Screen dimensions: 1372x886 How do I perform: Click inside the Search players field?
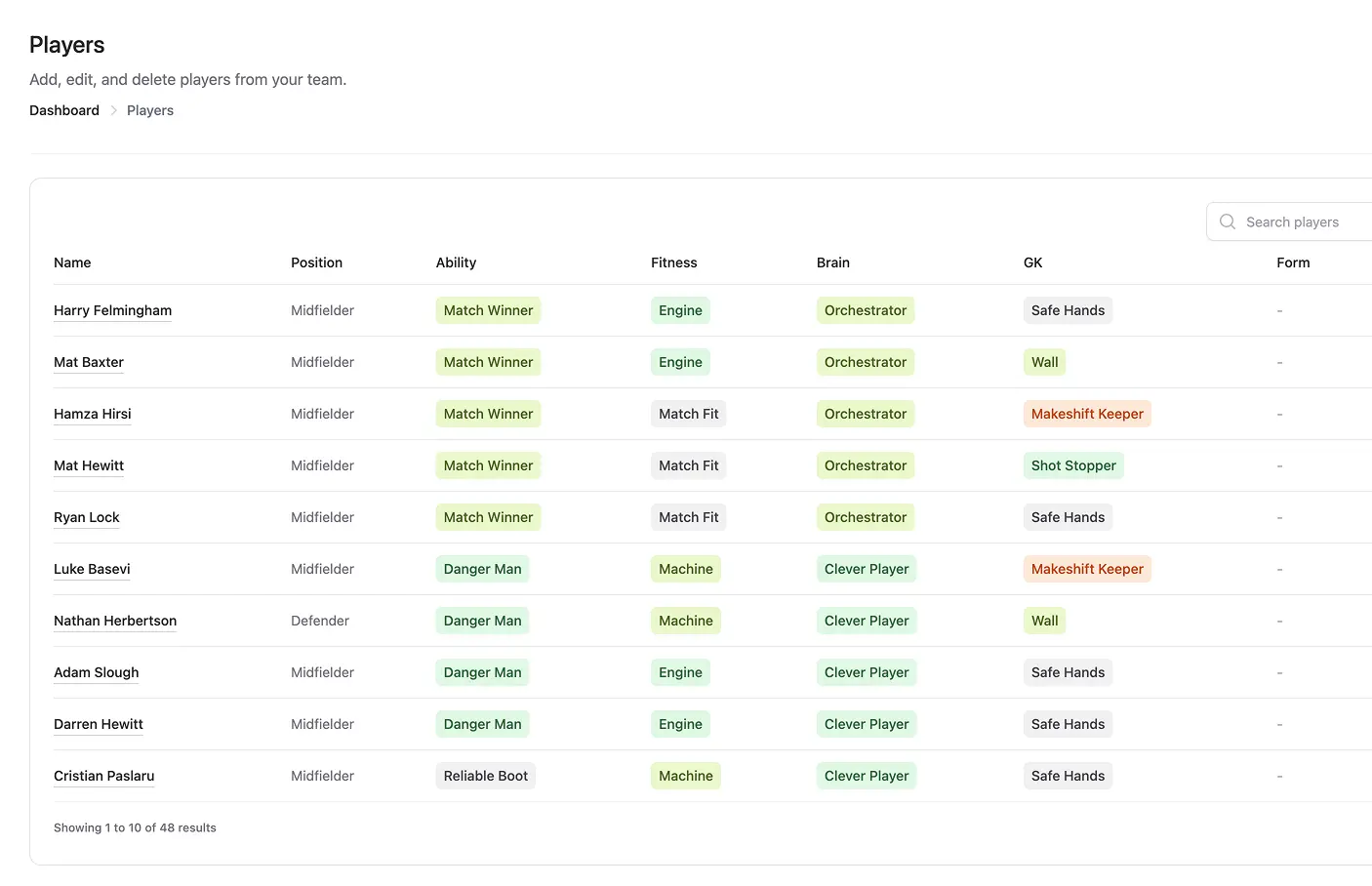[1298, 221]
